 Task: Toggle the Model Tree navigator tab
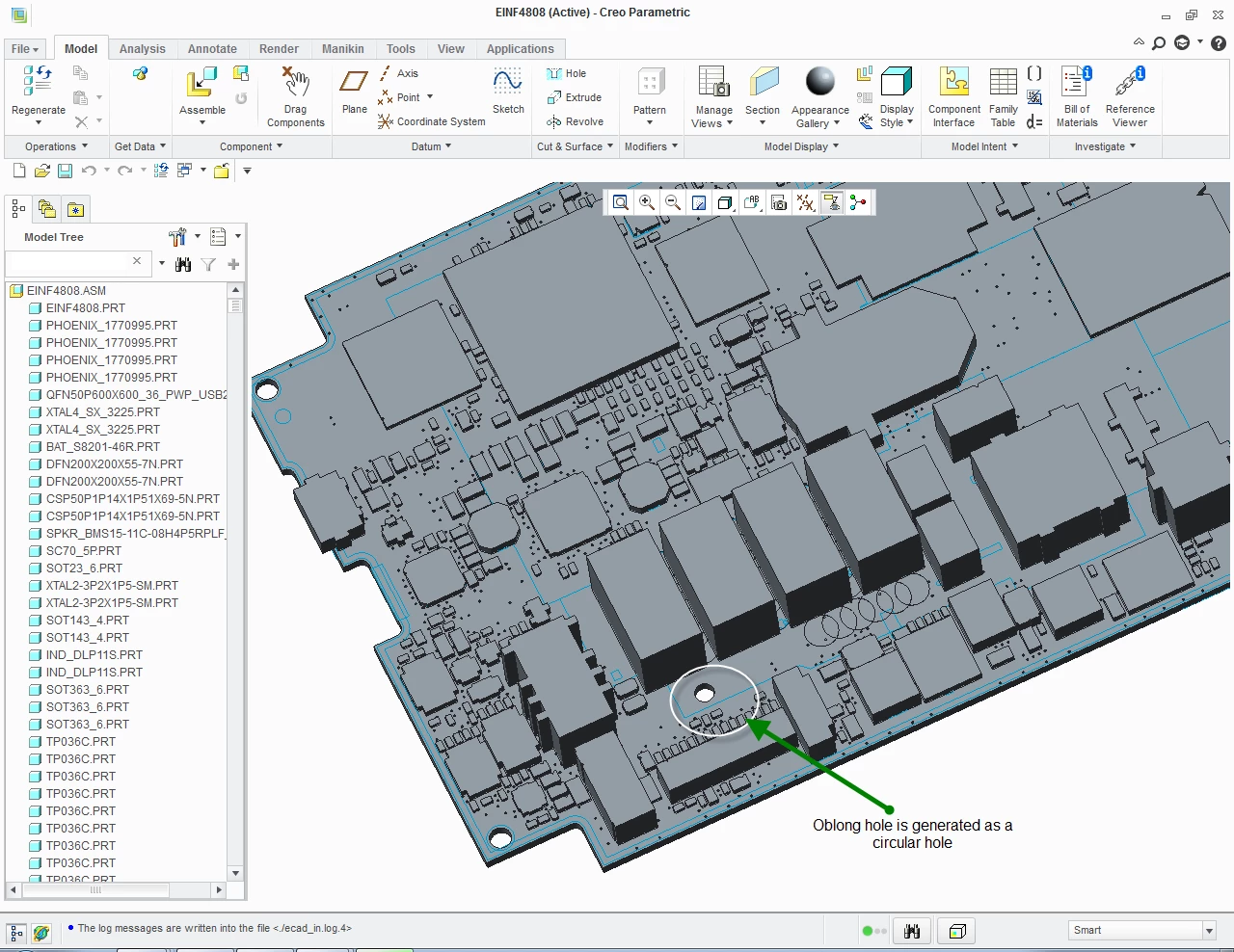tap(18, 209)
